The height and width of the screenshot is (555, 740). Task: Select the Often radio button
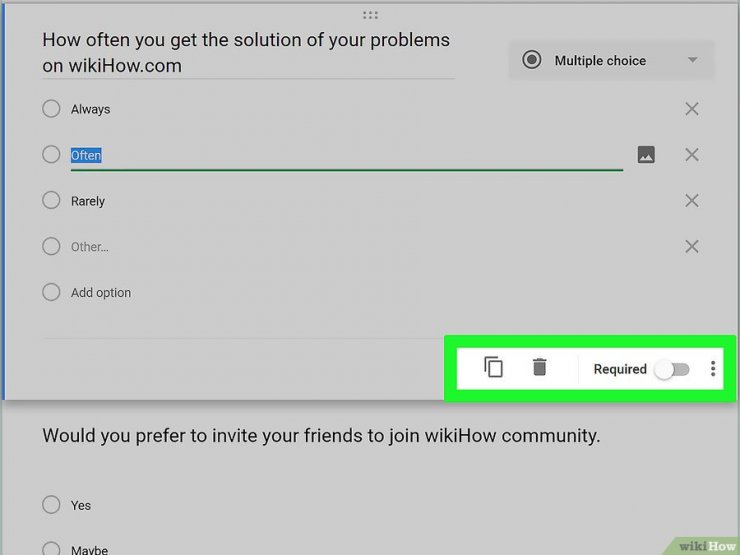(x=51, y=154)
